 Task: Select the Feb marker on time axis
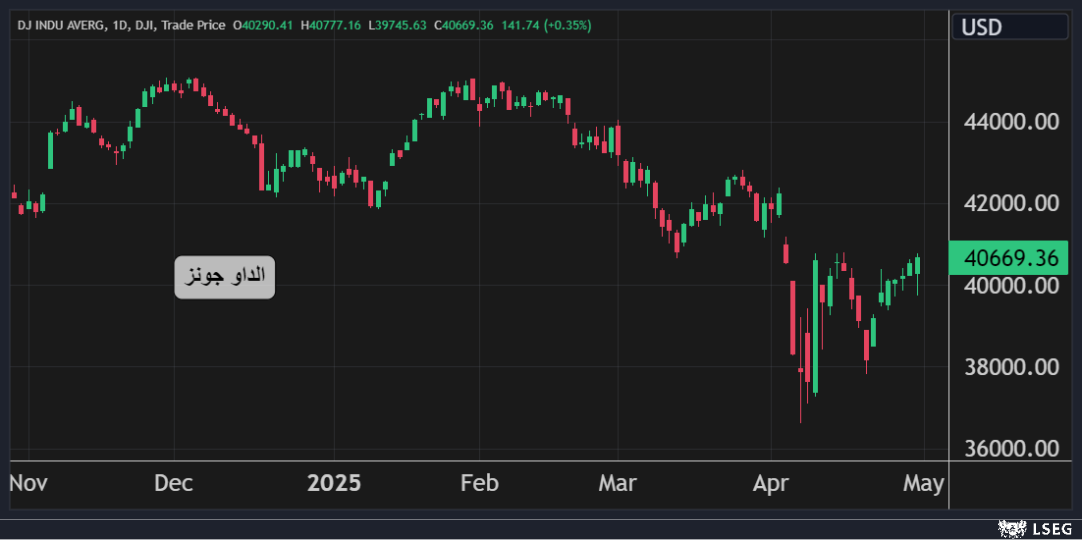tap(479, 484)
